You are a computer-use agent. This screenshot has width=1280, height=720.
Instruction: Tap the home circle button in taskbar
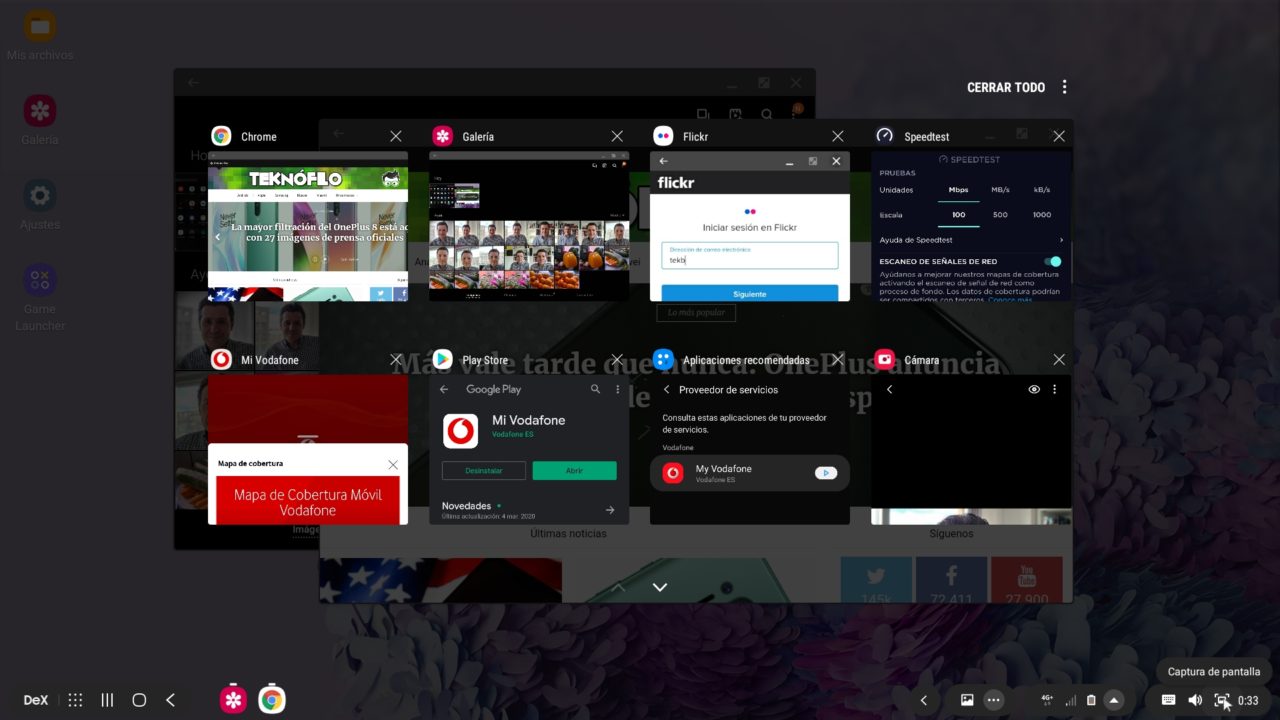pyautogui.click(x=139, y=700)
